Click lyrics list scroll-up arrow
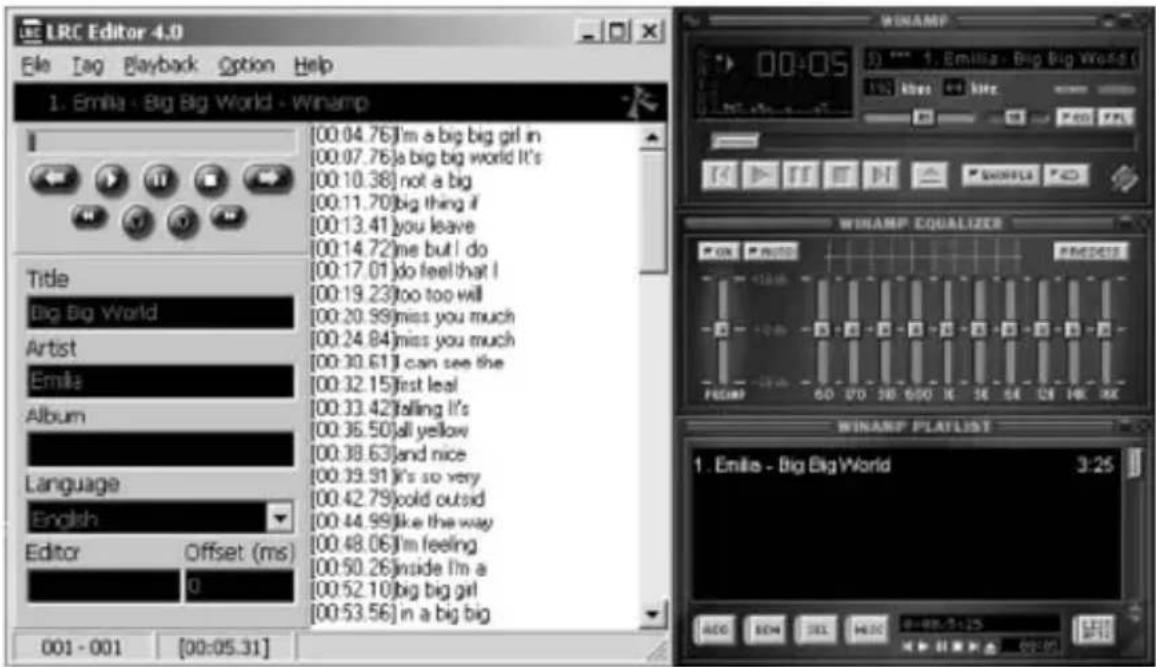The image size is (1156, 667). point(652,138)
